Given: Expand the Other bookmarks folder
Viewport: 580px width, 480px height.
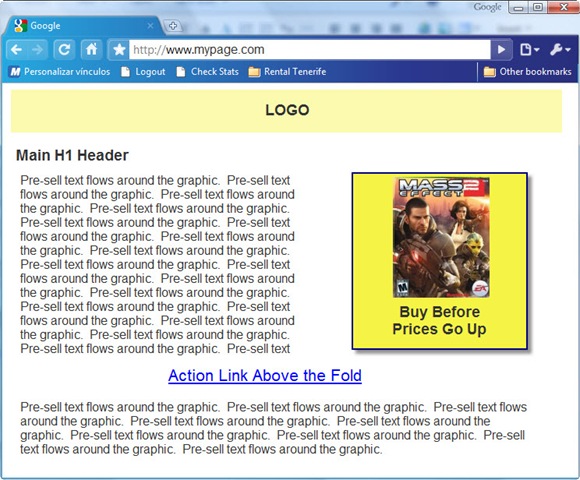Looking at the screenshot, I should 527,72.
